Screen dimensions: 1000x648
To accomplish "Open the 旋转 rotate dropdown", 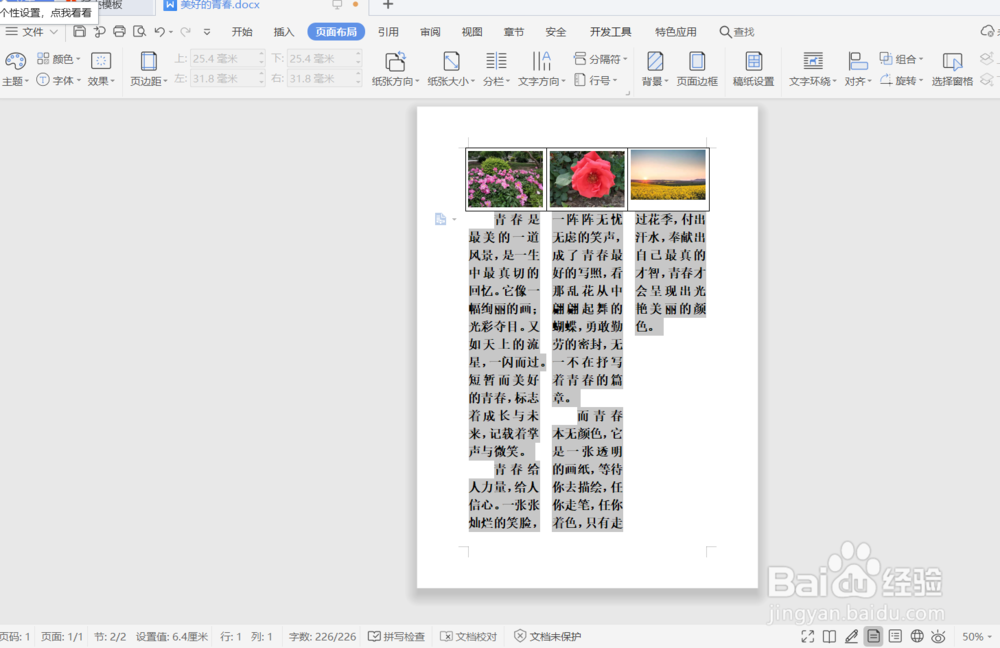I will (901, 80).
